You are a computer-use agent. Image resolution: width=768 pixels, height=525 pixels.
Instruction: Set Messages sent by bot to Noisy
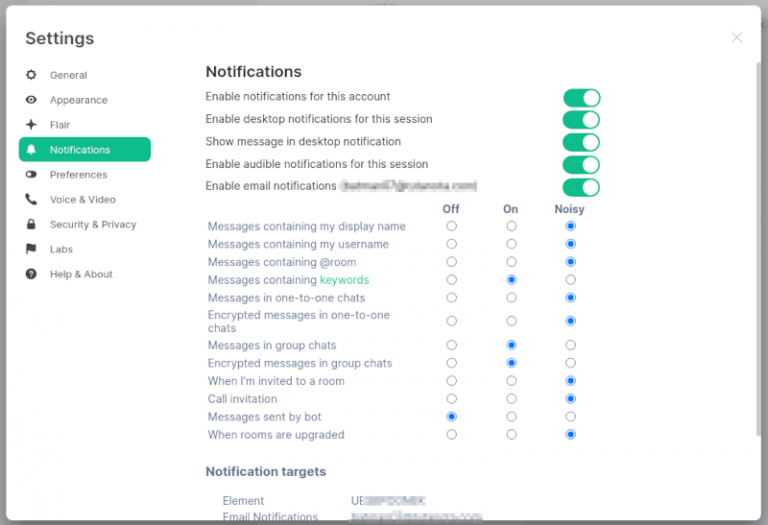point(570,417)
